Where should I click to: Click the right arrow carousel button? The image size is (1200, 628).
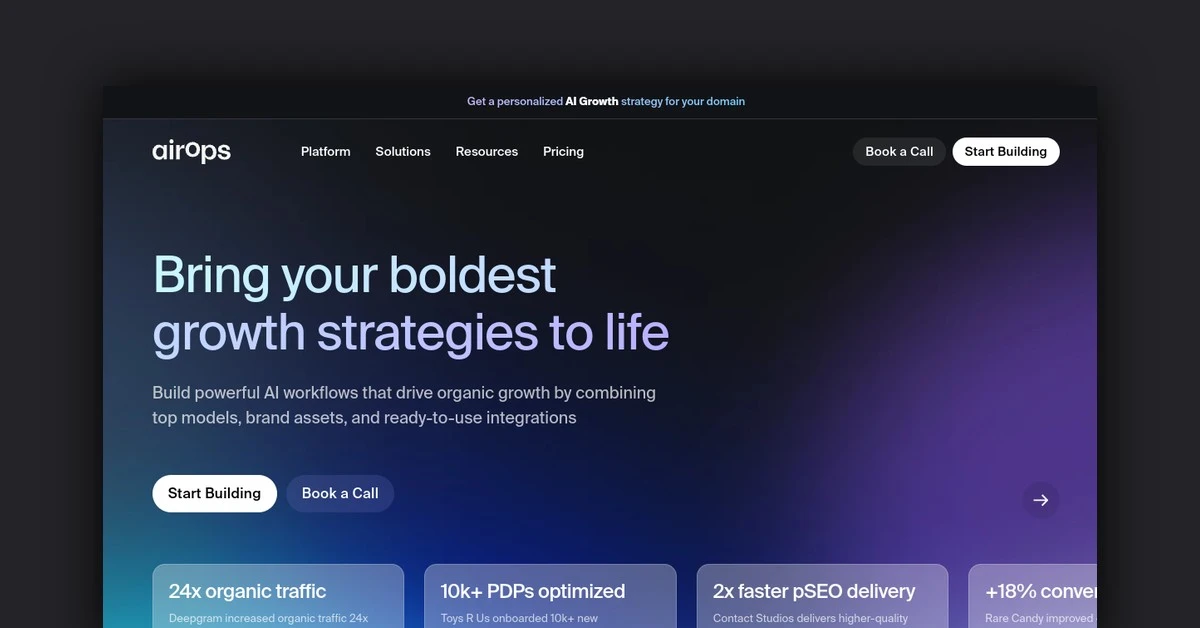[1040, 500]
